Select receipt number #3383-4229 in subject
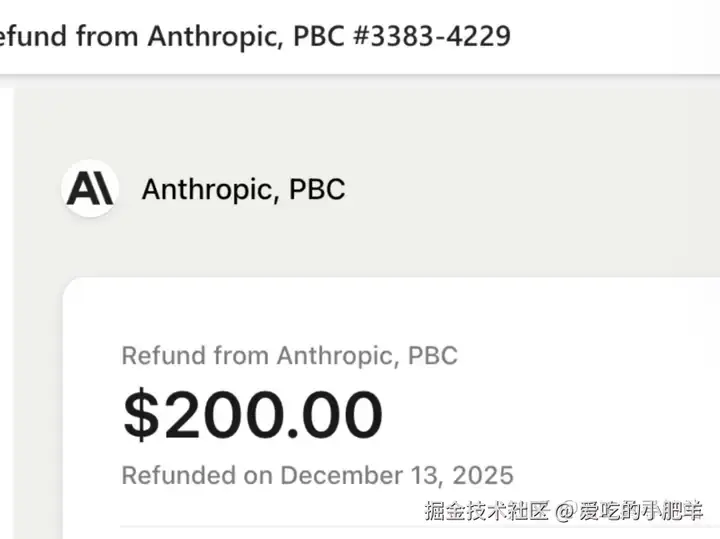Image resolution: width=720 pixels, height=539 pixels. 430,36
